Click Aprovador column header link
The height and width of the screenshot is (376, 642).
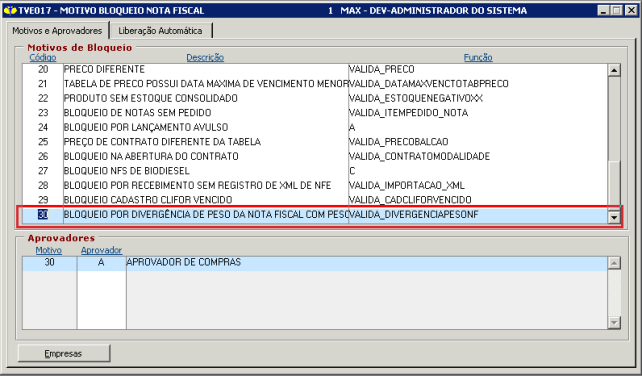pyautogui.click(x=101, y=250)
